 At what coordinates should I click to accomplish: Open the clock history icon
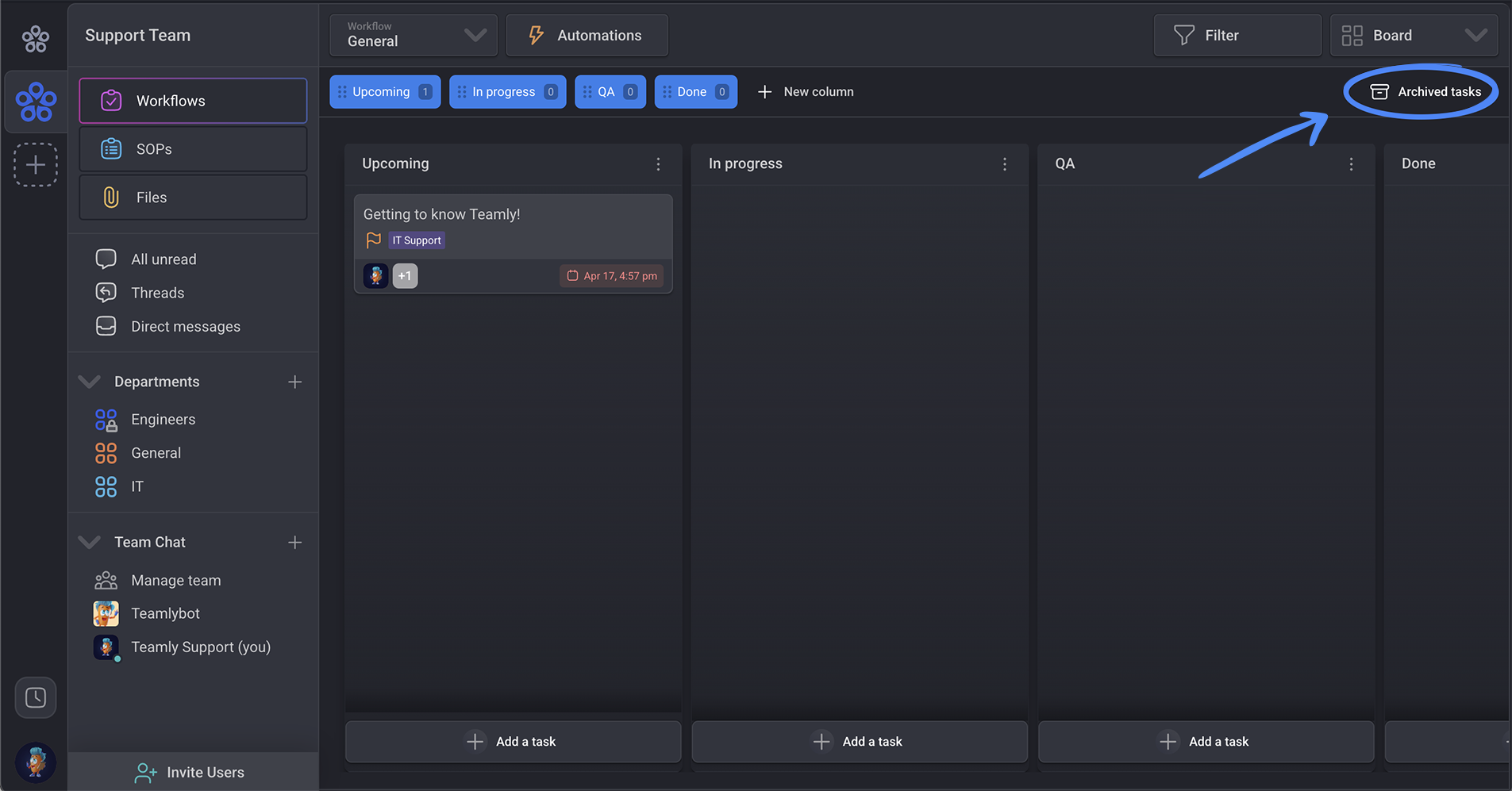point(36,697)
